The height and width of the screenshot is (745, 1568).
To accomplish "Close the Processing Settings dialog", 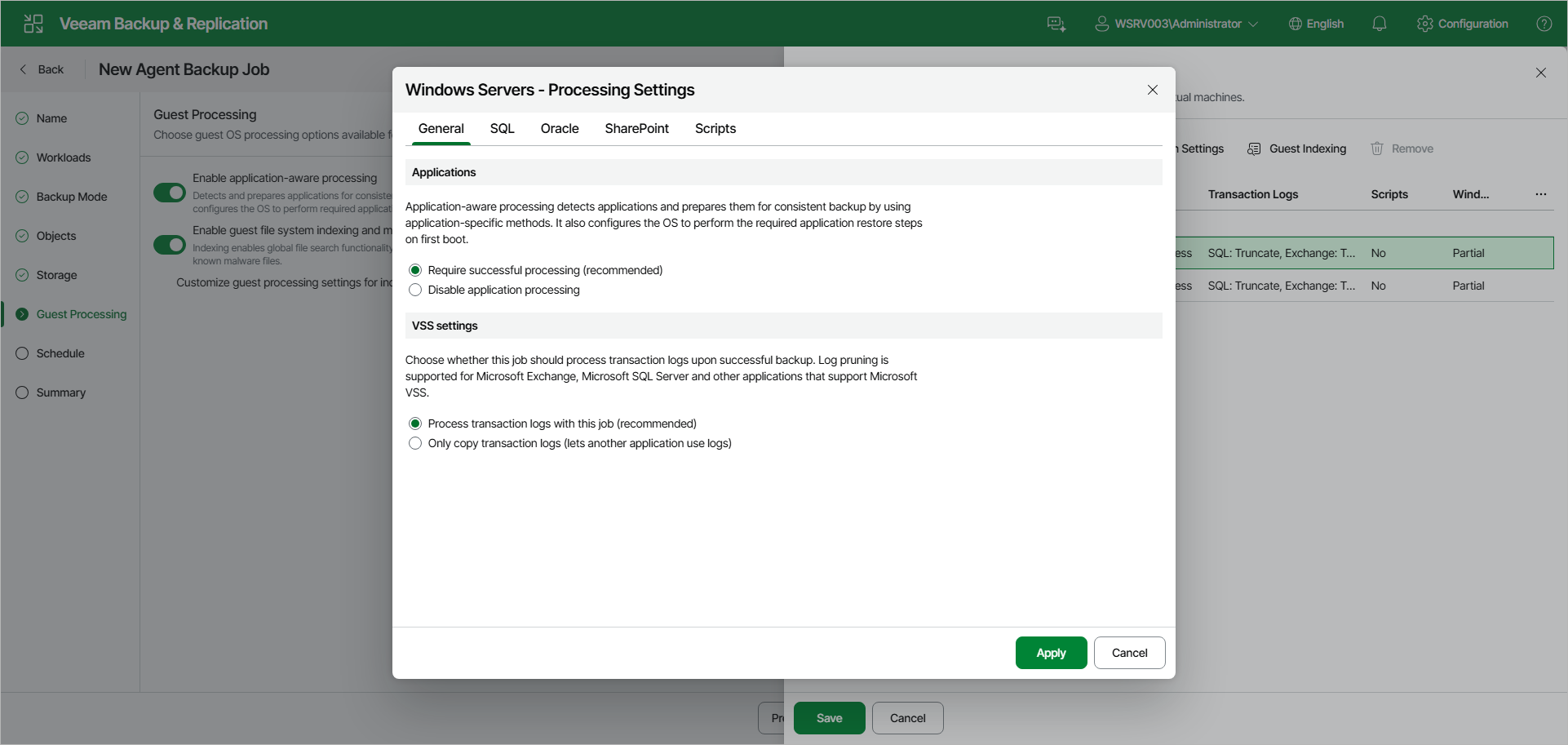I will click(x=1153, y=90).
